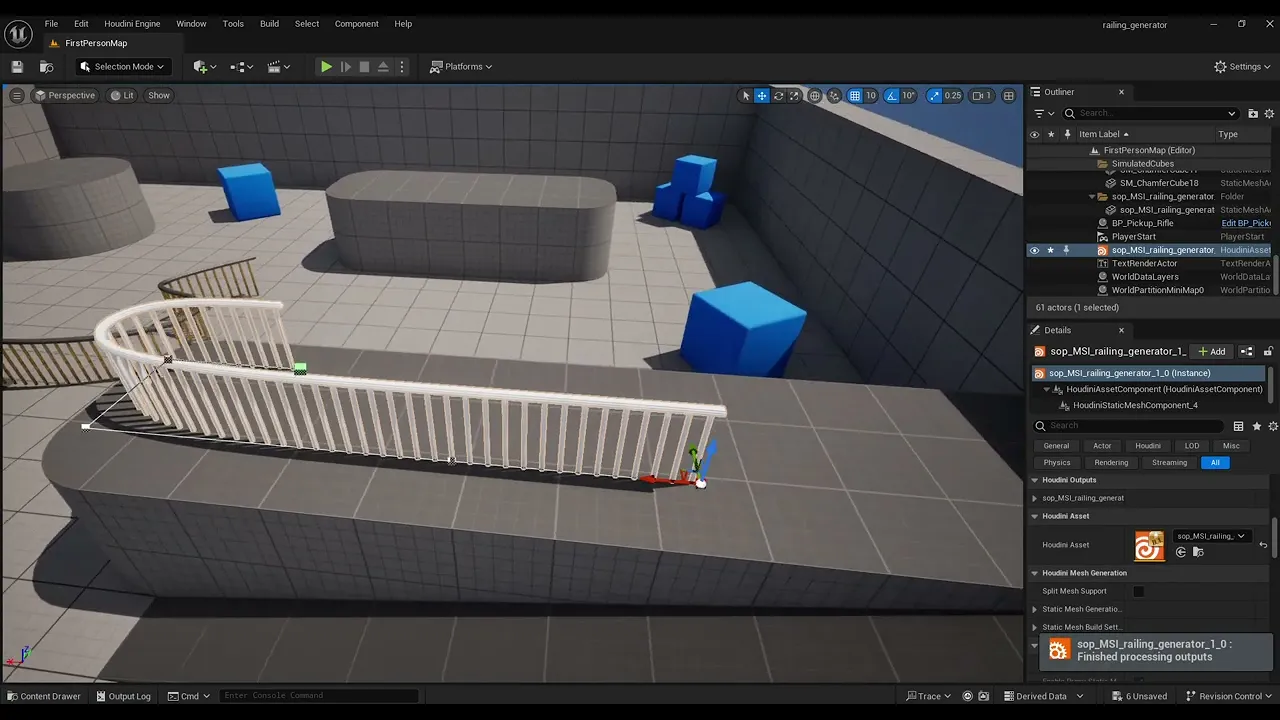Open the Settings menu in the toolbar
This screenshot has width=1280, height=720.
[1243, 67]
